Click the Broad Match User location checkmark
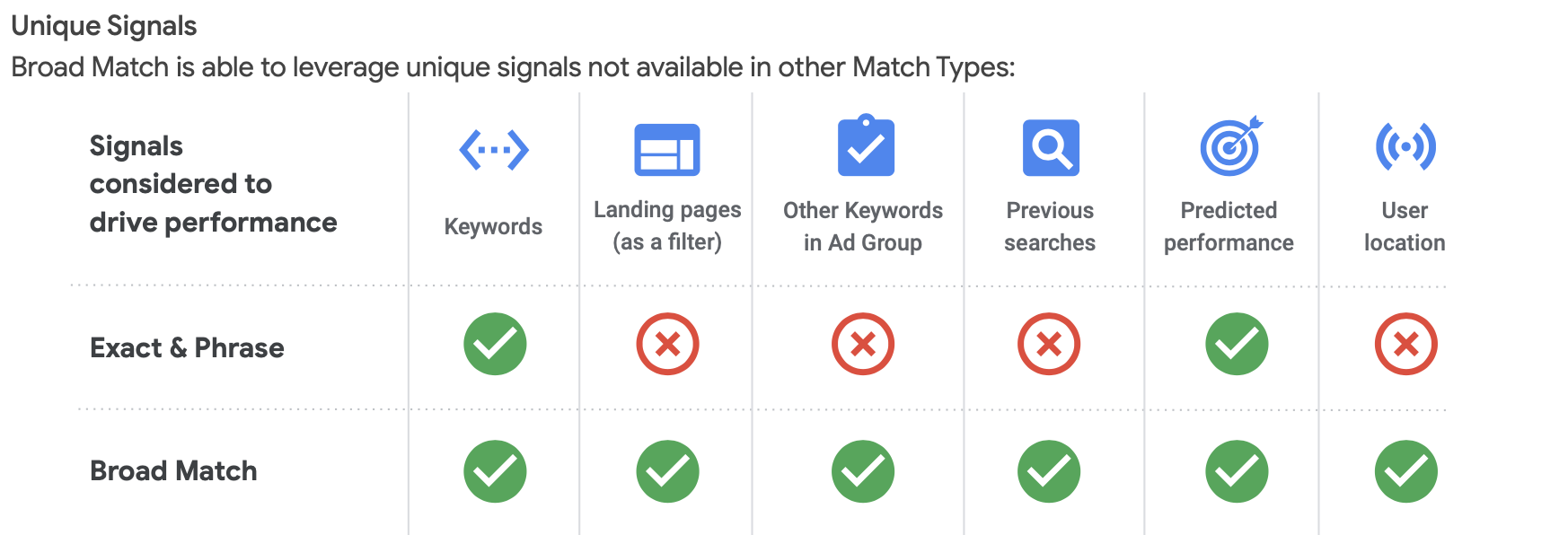This screenshot has height=535, width=1568. (1405, 471)
